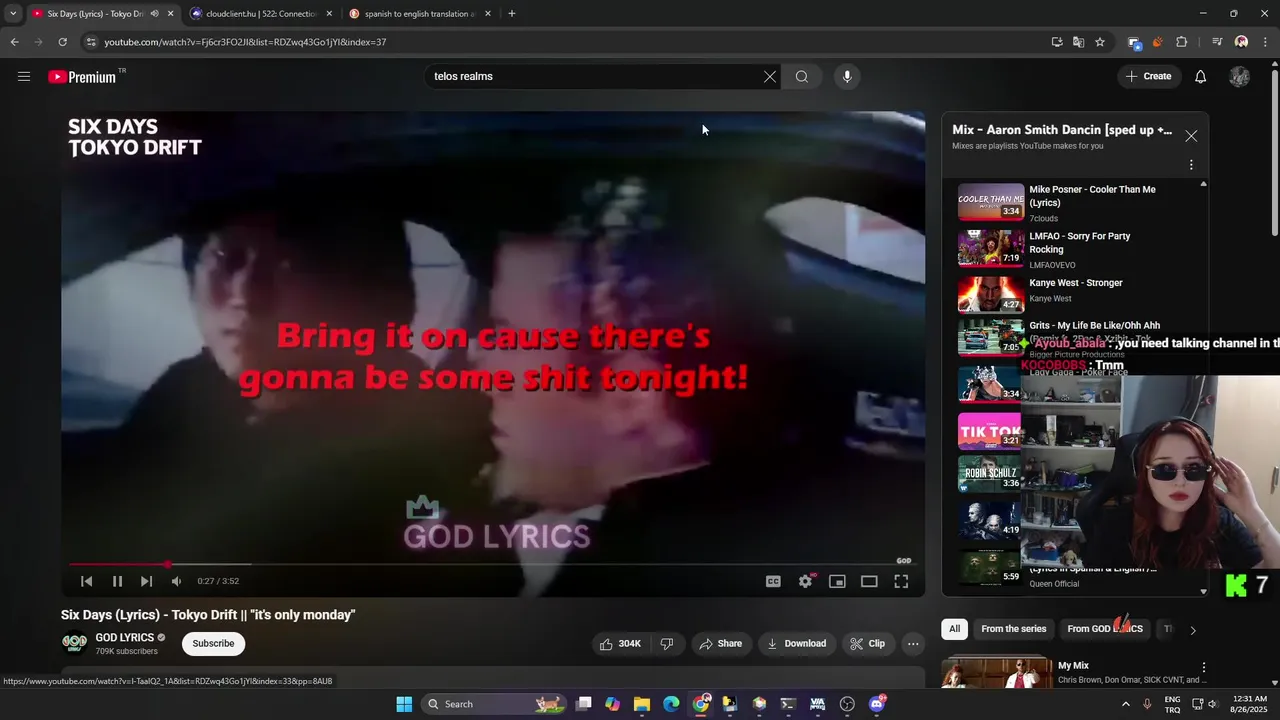Viewport: 1280px width, 720px height.
Task: Subscribe to GOD LYRICS channel
Action: (x=213, y=644)
